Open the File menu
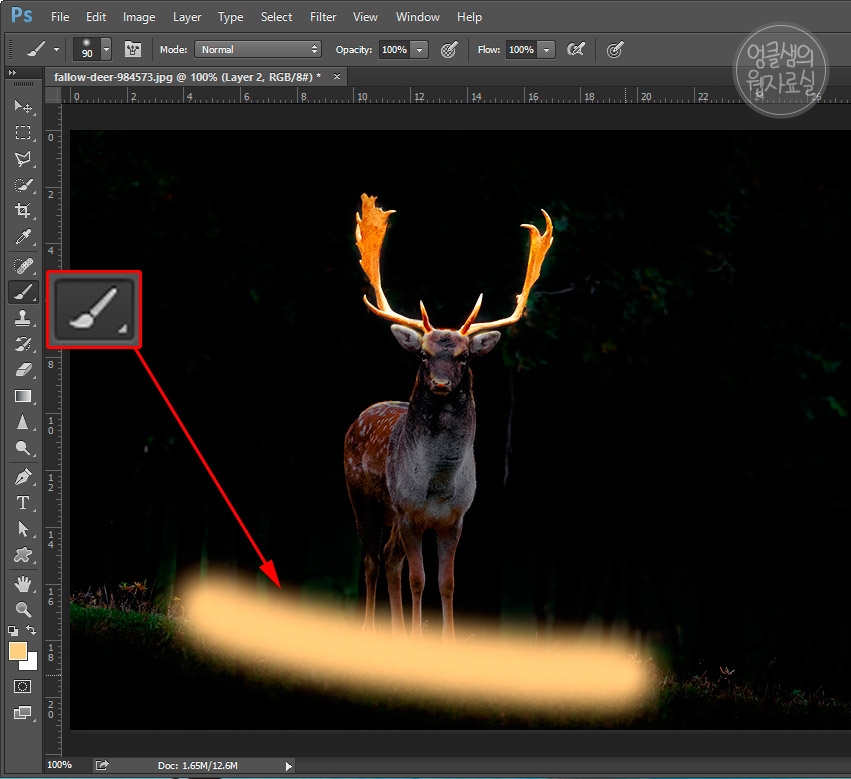This screenshot has width=851, height=779. pos(60,17)
